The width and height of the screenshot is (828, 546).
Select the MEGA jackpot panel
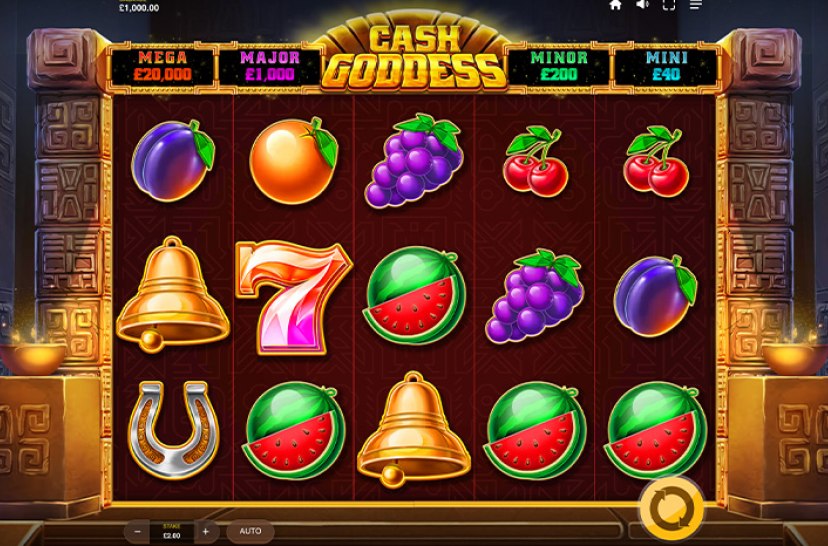(x=163, y=67)
